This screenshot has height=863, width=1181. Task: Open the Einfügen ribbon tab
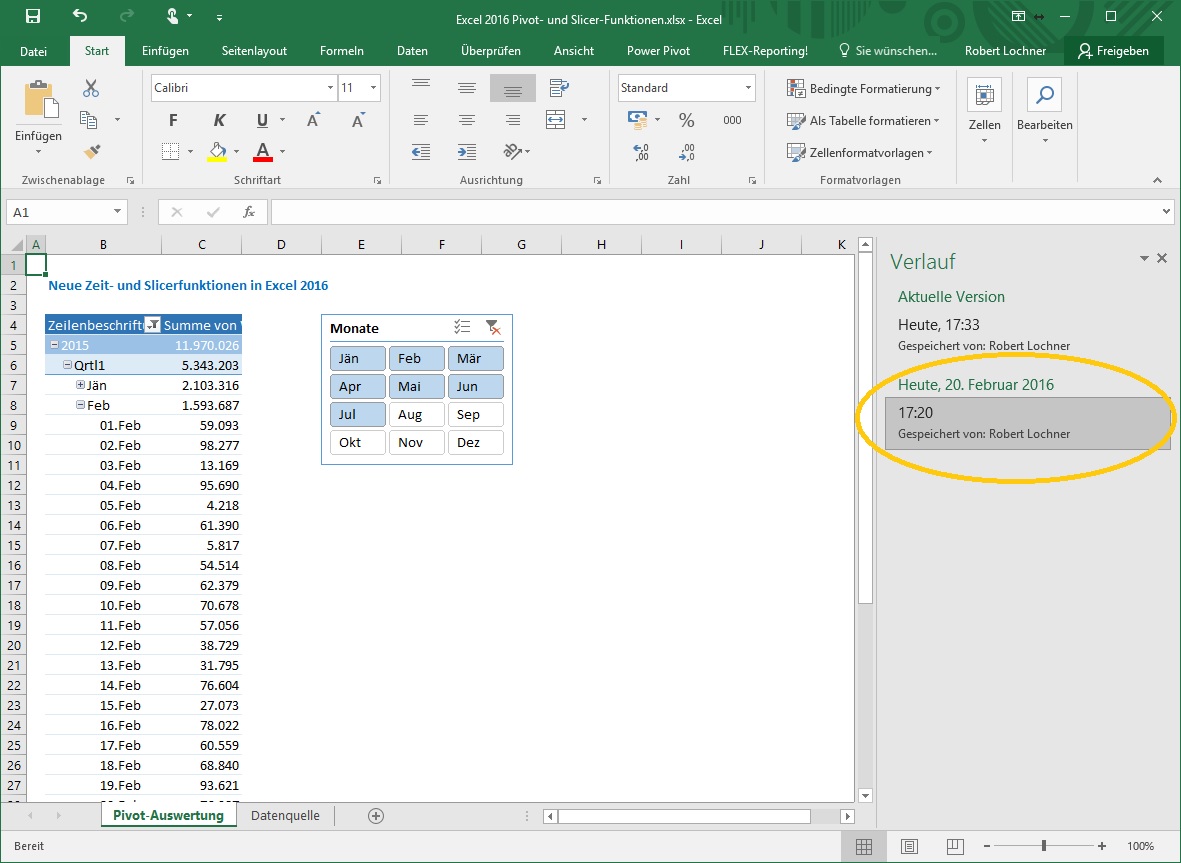[x=165, y=51]
